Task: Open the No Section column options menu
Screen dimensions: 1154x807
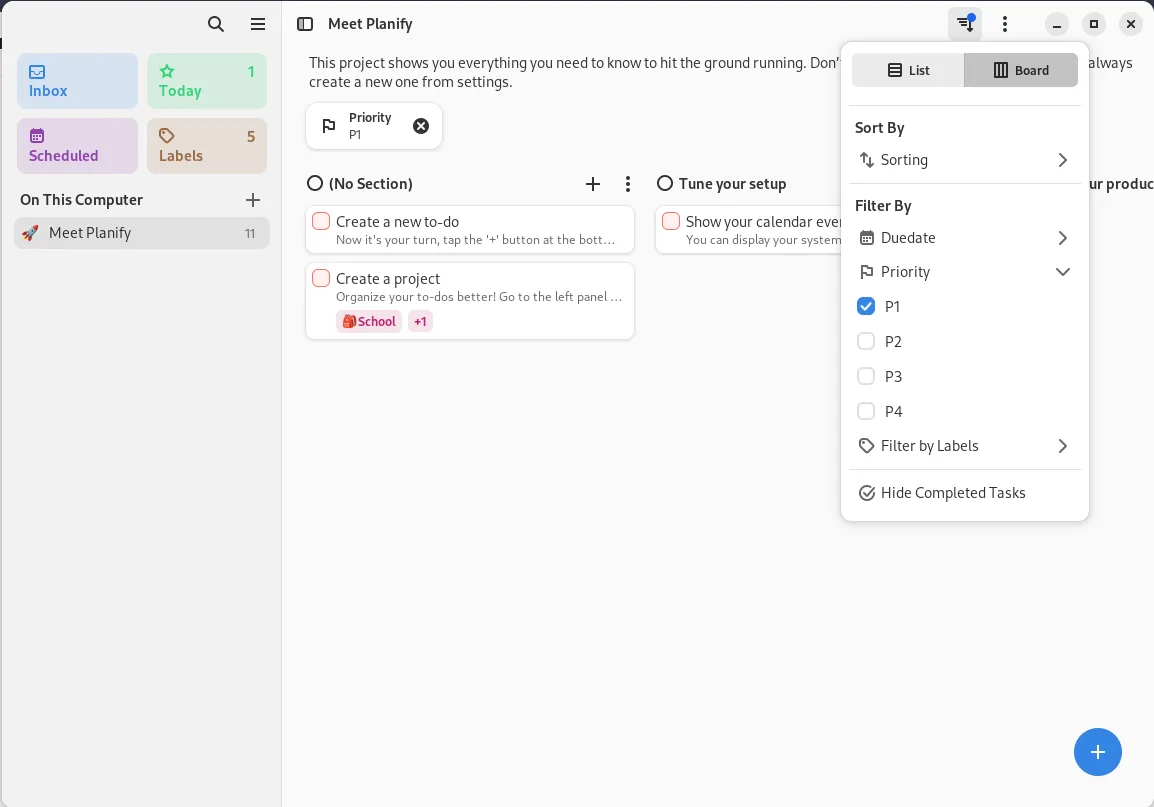Action: coord(628,184)
